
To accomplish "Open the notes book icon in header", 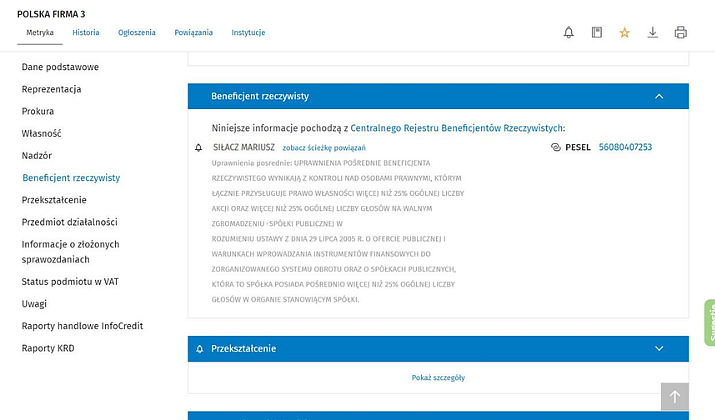I will (597, 33).
